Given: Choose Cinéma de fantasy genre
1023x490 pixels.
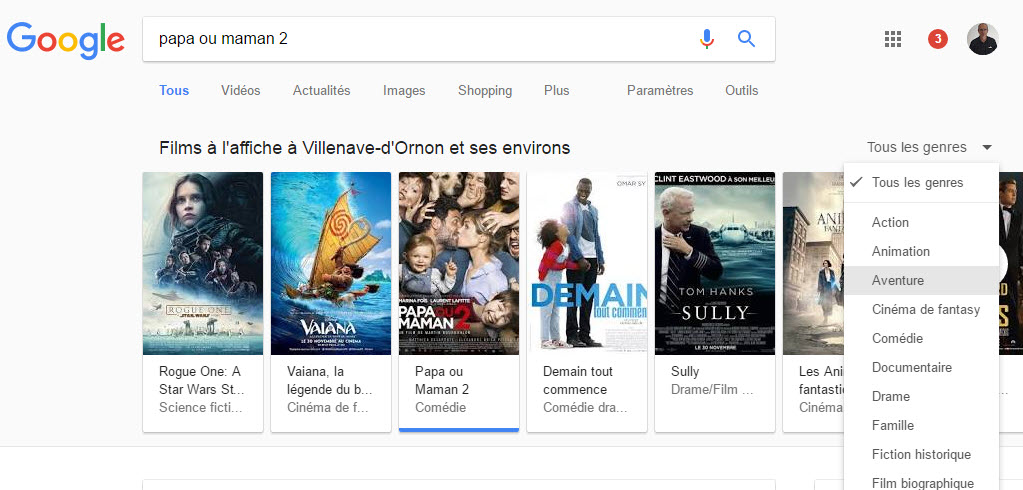Looking at the screenshot, I should tap(921, 309).
